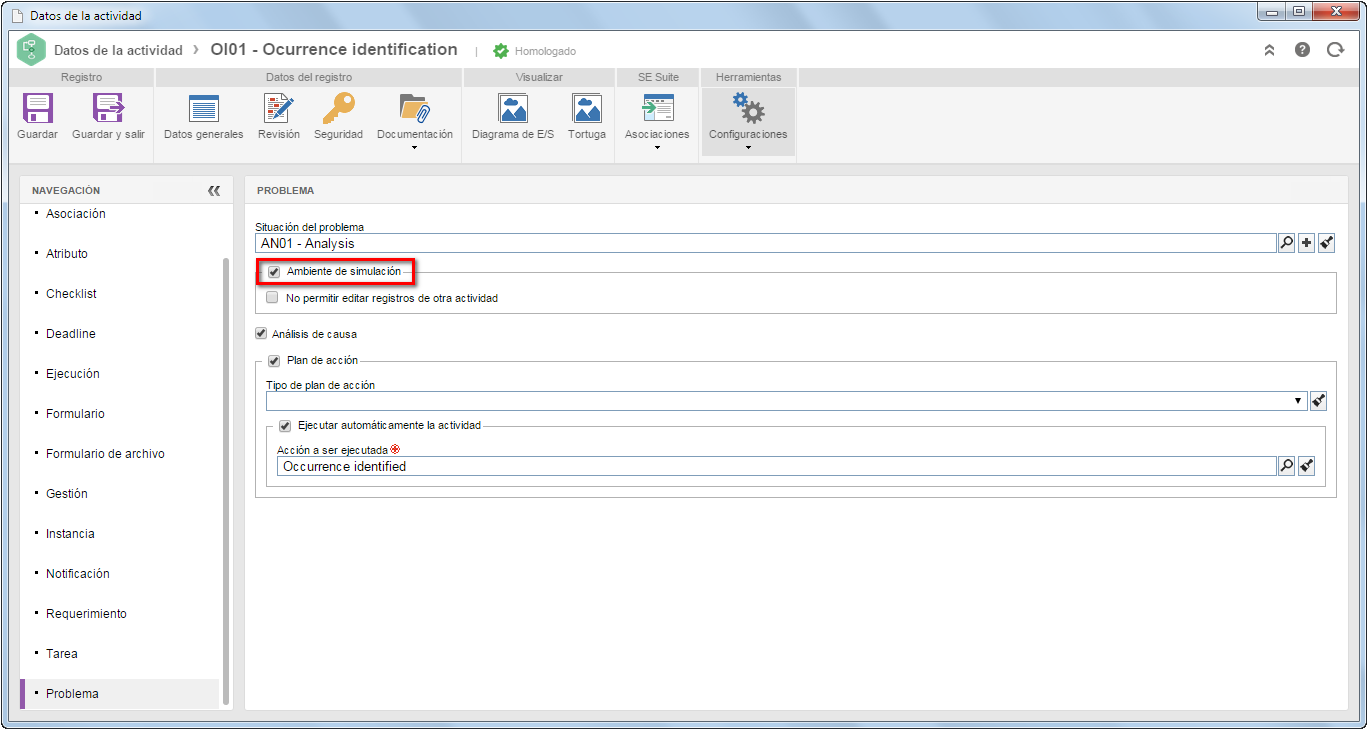Click Datos de la actividad breadcrumb
1368x730 pixels.
click(118, 50)
